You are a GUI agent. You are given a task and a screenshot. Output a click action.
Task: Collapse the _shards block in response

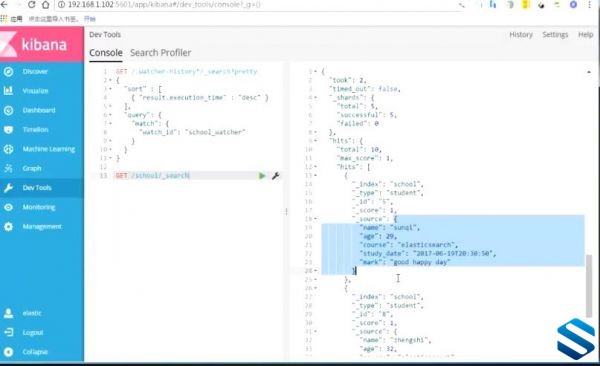tap(315, 98)
